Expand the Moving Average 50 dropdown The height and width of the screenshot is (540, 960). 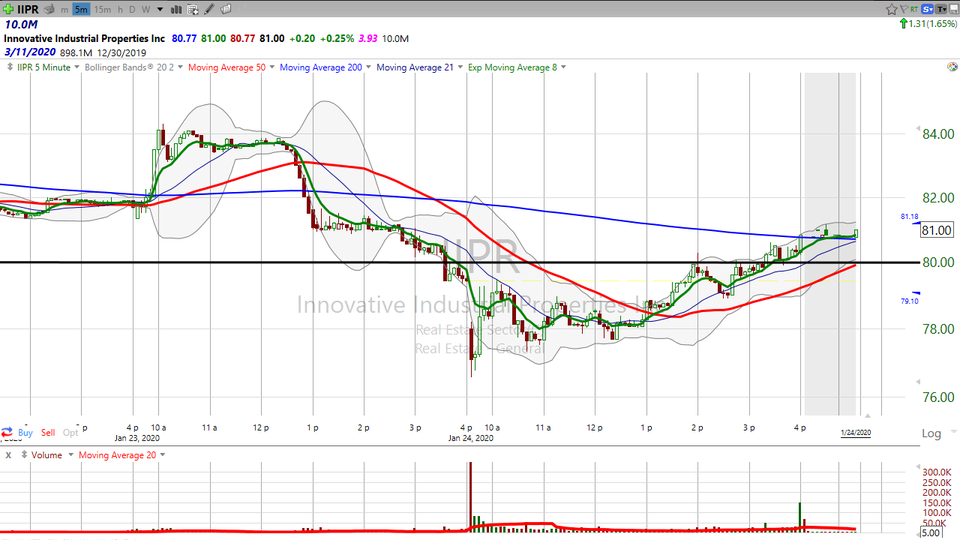pos(272,67)
